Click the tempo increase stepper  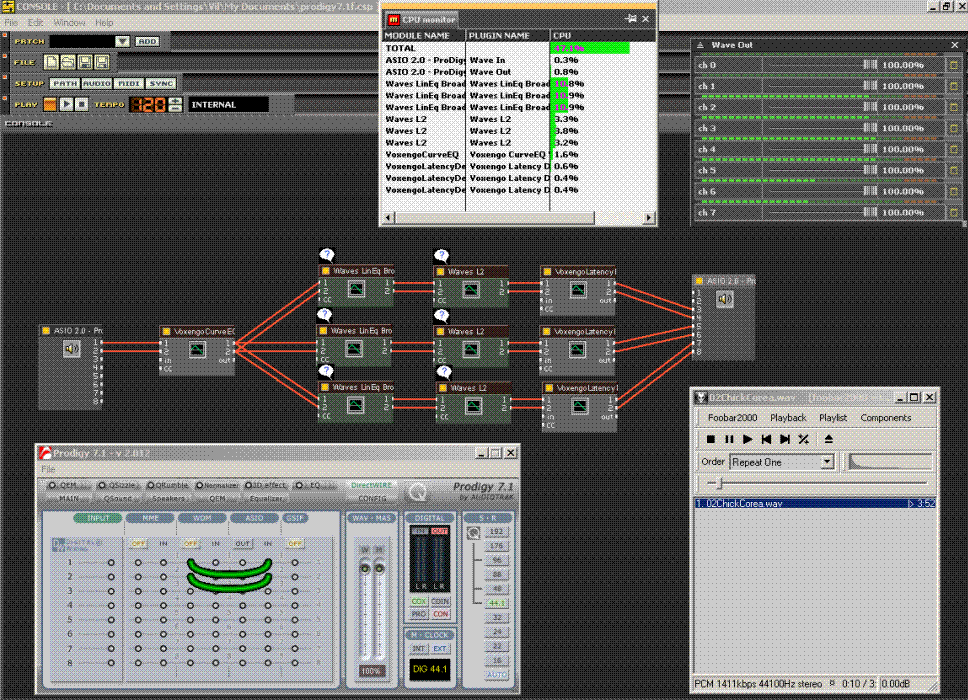175,101
